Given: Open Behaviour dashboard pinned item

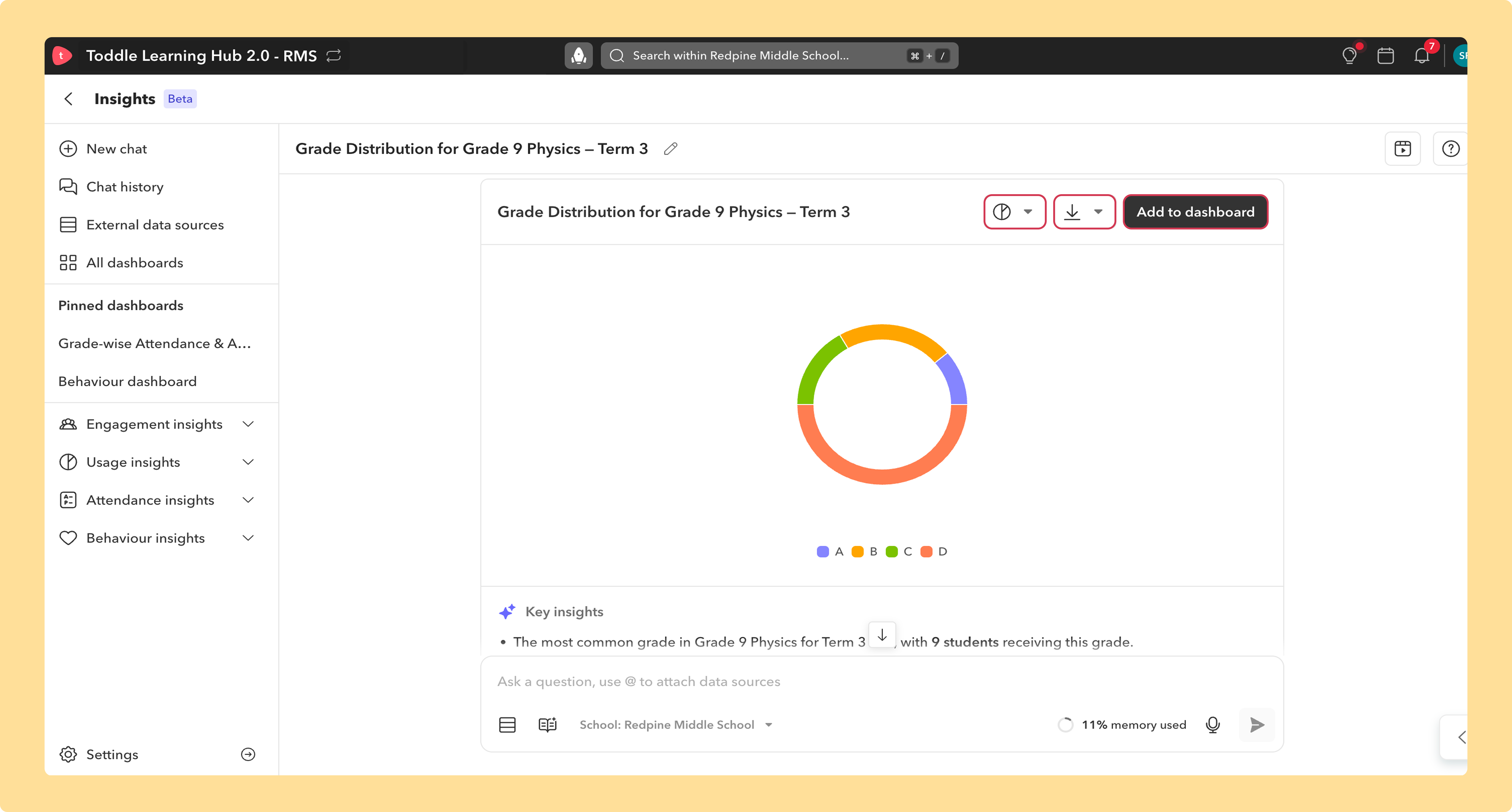Looking at the screenshot, I should pyautogui.click(x=127, y=382).
